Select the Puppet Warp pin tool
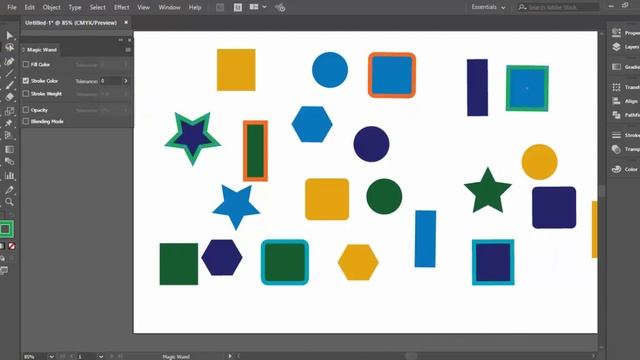The width and height of the screenshot is (640, 360). [x=9, y=123]
